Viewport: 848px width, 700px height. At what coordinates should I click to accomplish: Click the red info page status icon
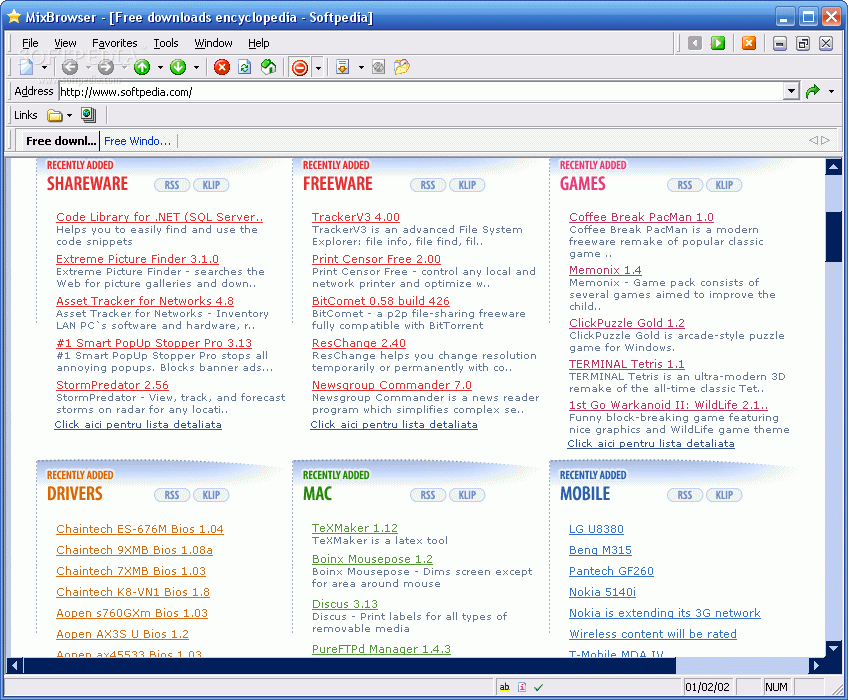click(522, 687)
